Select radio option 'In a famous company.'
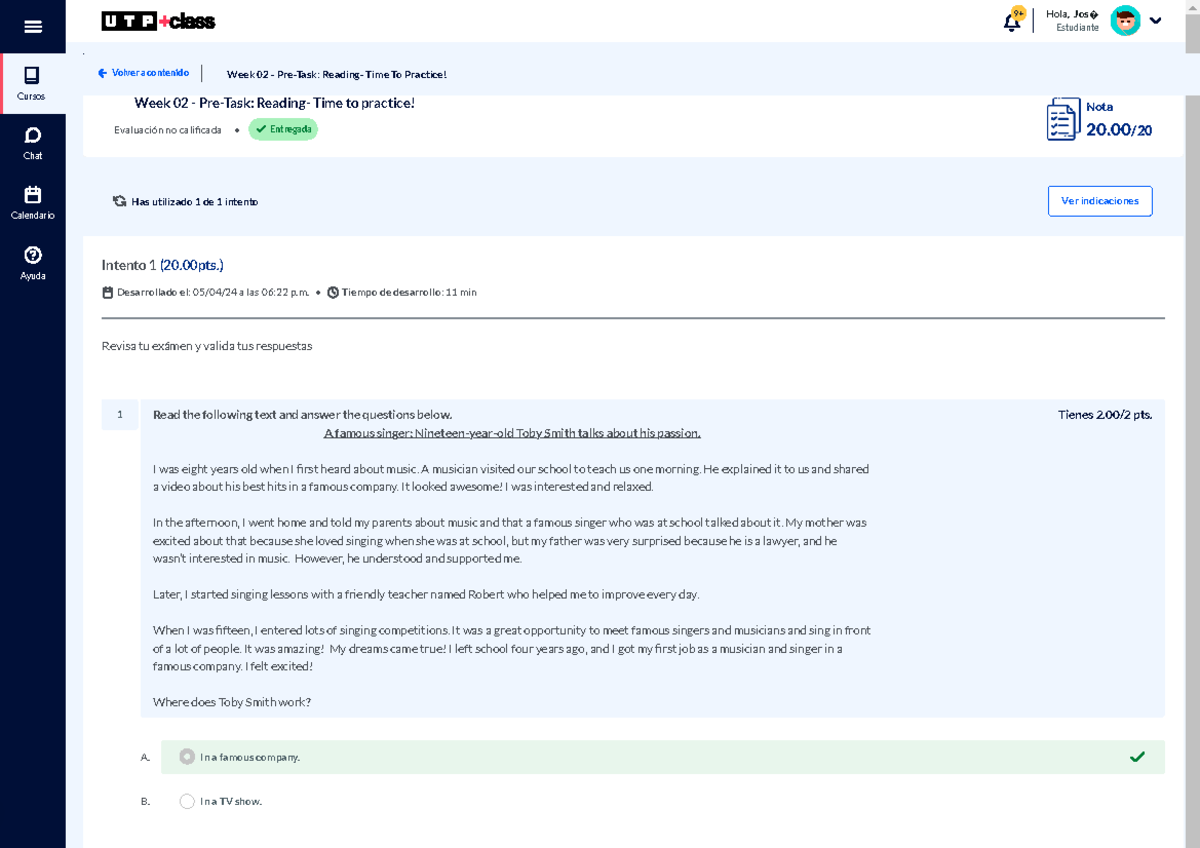Screen dimensions: 1200x848 (x=187, y=757)
